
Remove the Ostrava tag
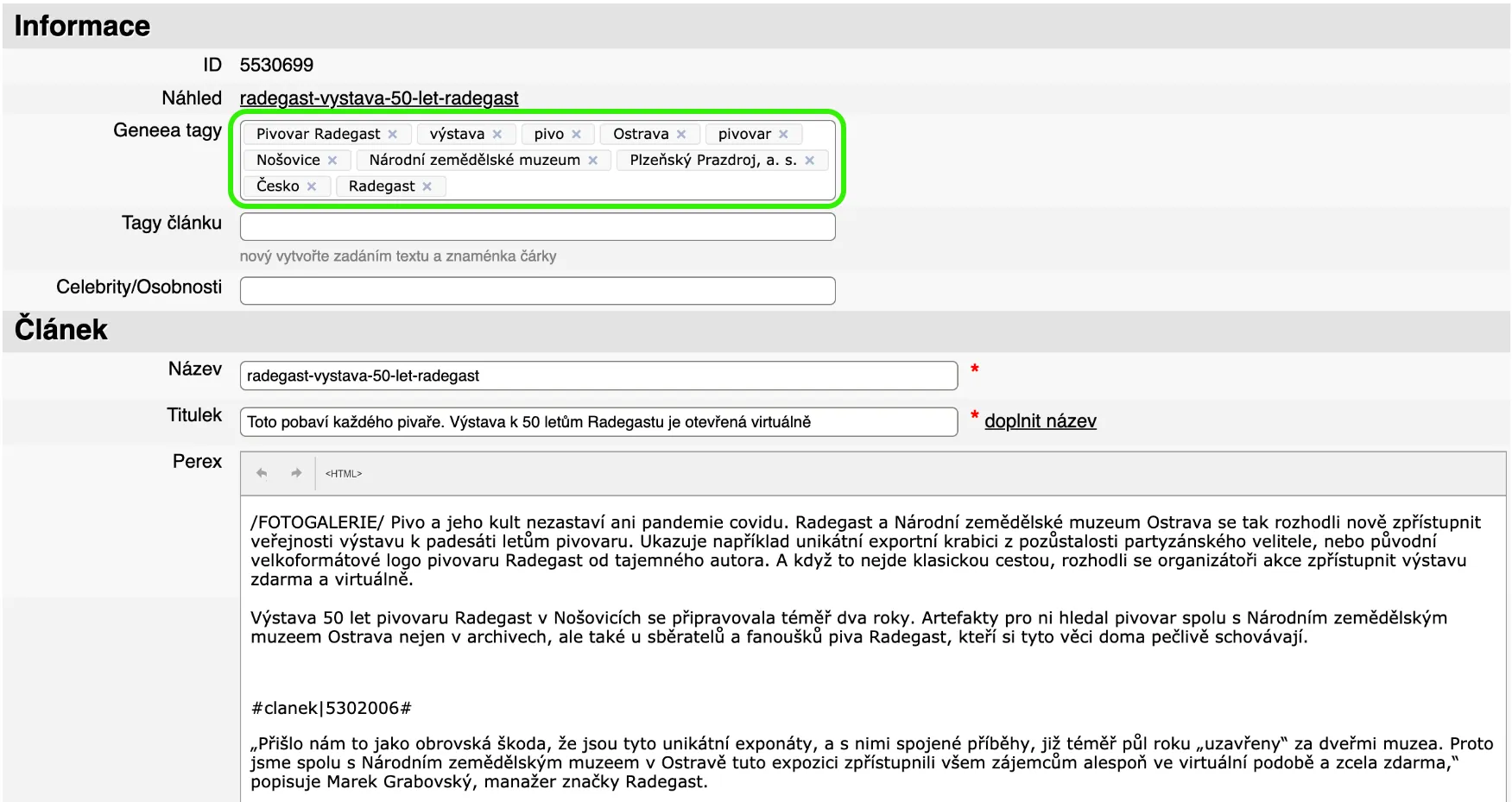681,135
